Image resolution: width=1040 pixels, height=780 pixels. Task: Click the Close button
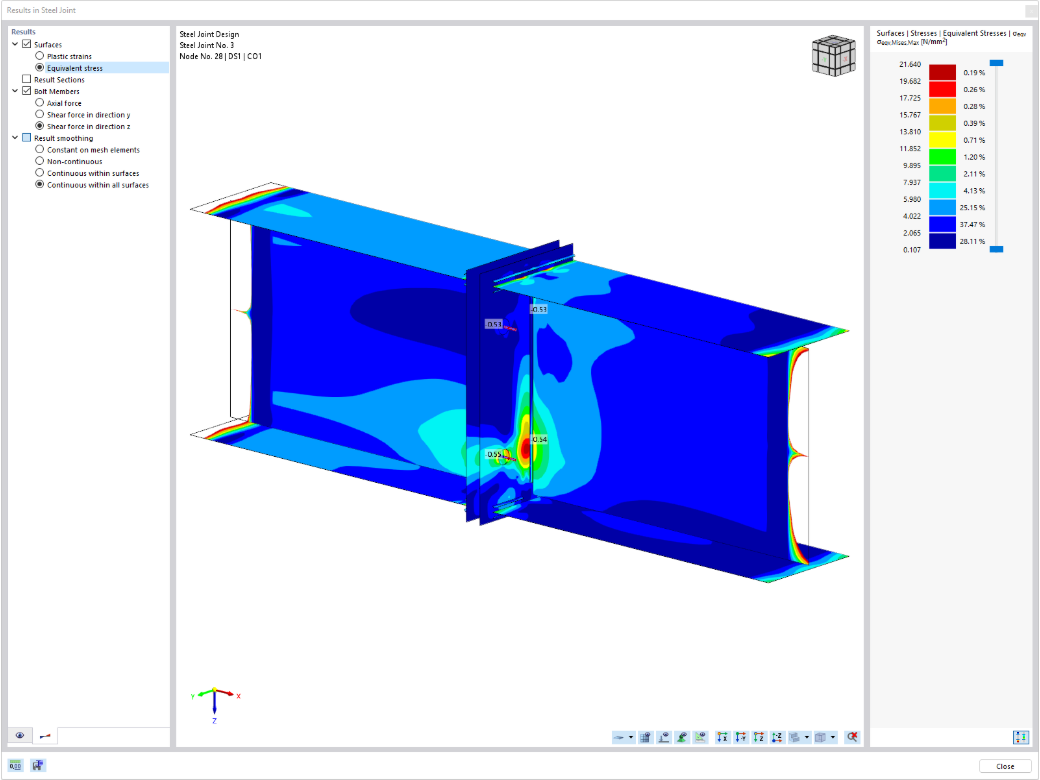coord(1005,766)
